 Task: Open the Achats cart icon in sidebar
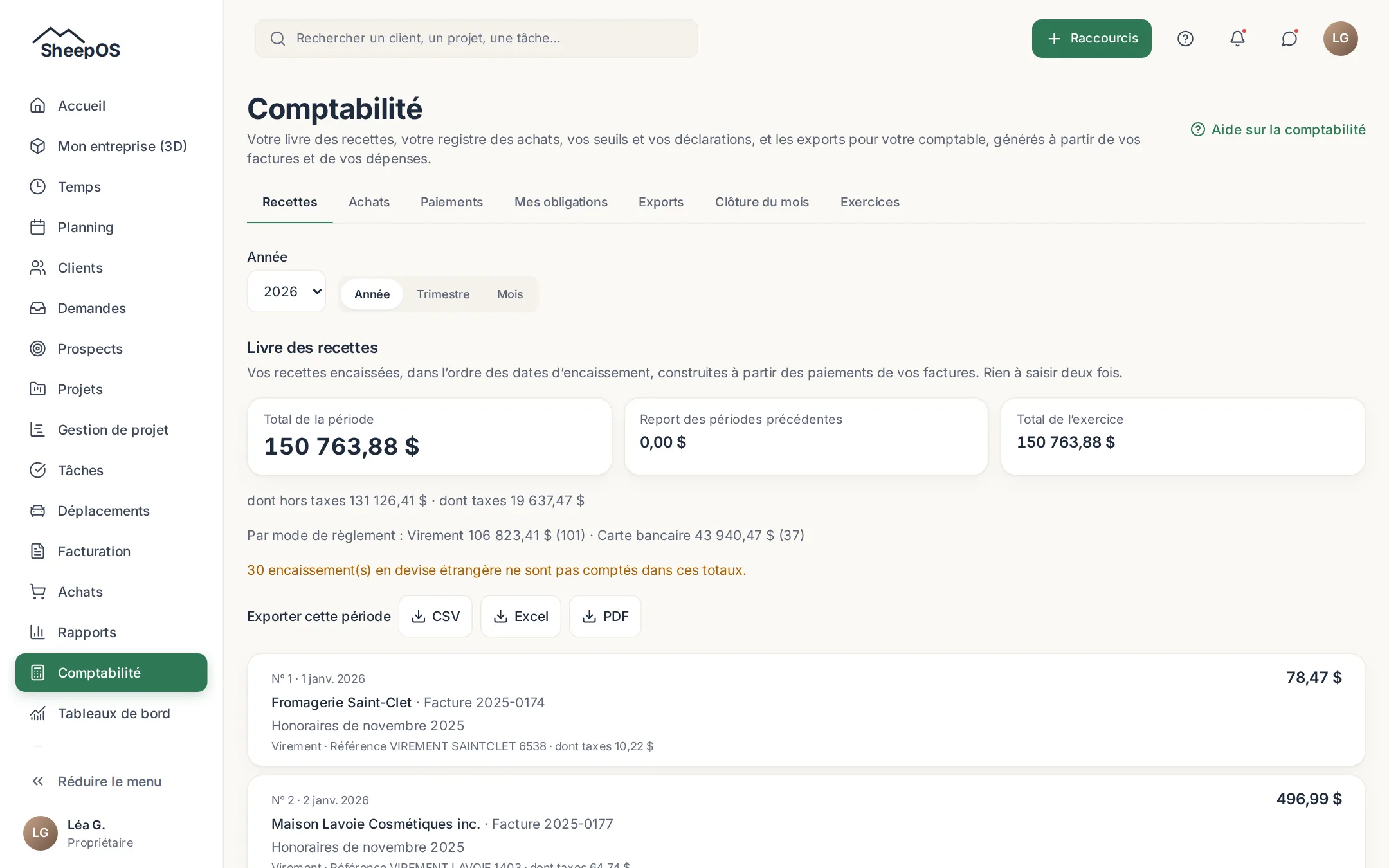click(38, 592)
